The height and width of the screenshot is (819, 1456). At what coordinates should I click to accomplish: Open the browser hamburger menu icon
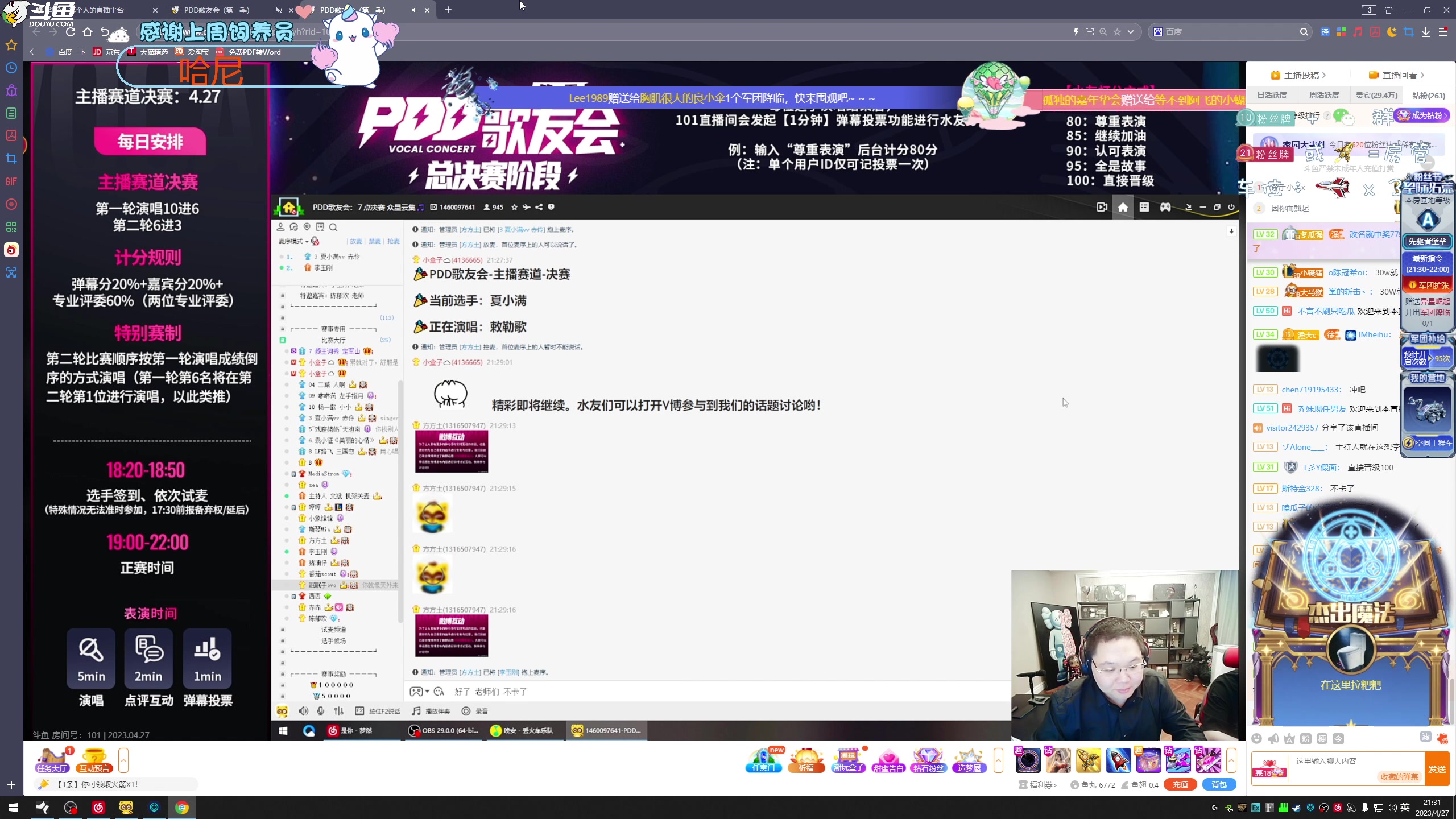coord(1443,32)
